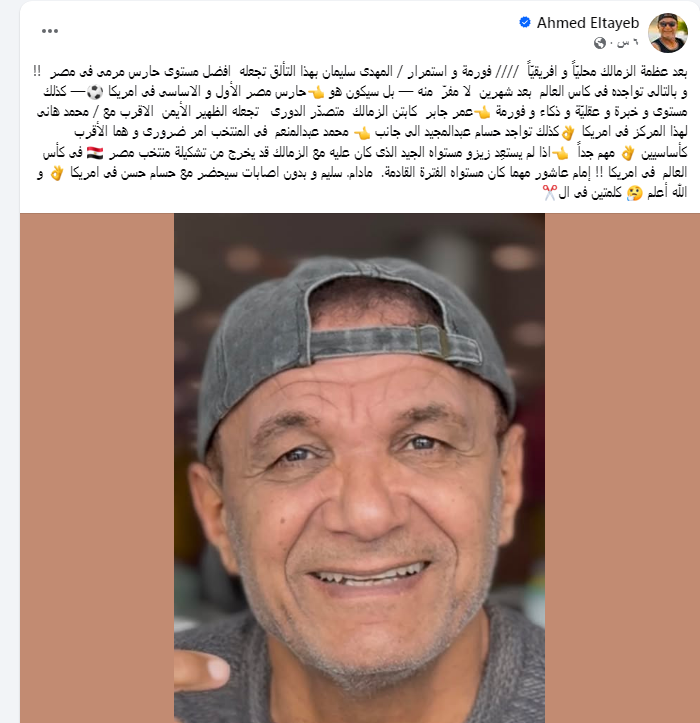
Task: Click the soccer ball emoji in the post
Action: coord(95,92)
